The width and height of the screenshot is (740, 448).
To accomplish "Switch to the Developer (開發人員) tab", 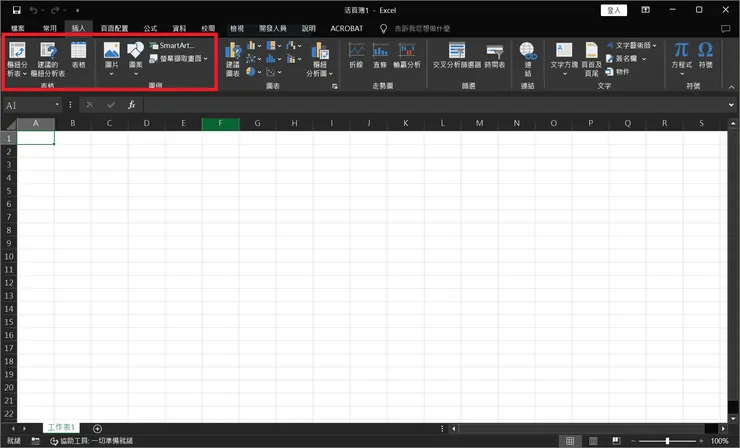I will click(x=273, y=29).
